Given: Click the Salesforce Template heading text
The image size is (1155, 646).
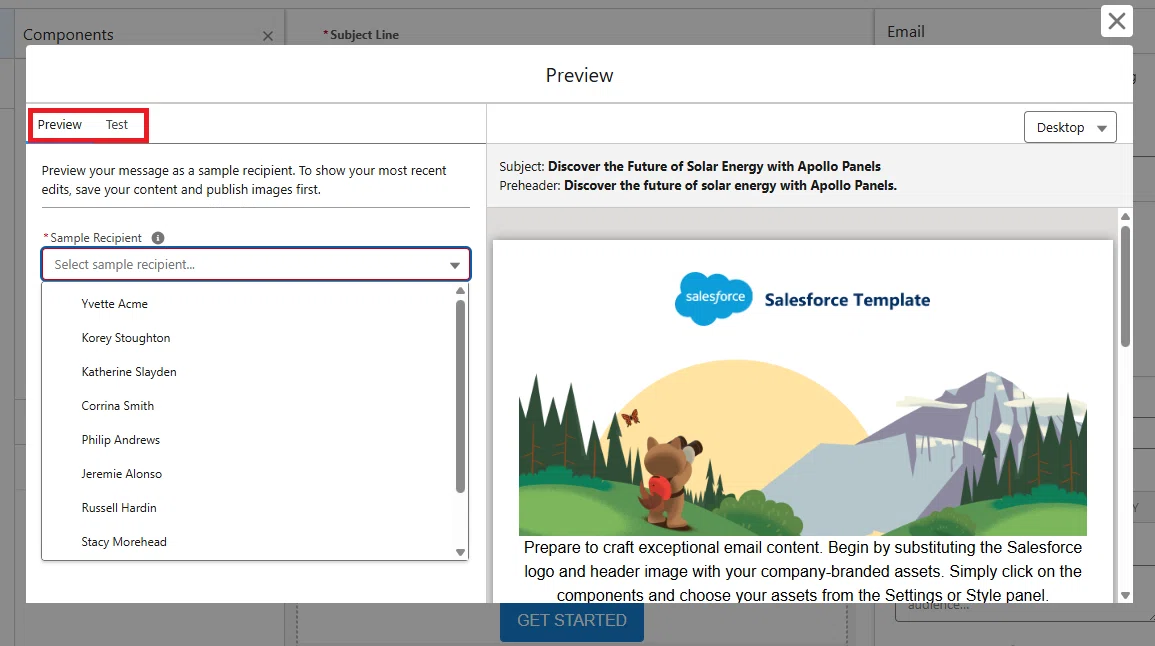Looking at the screenshot, I should 847,300.
